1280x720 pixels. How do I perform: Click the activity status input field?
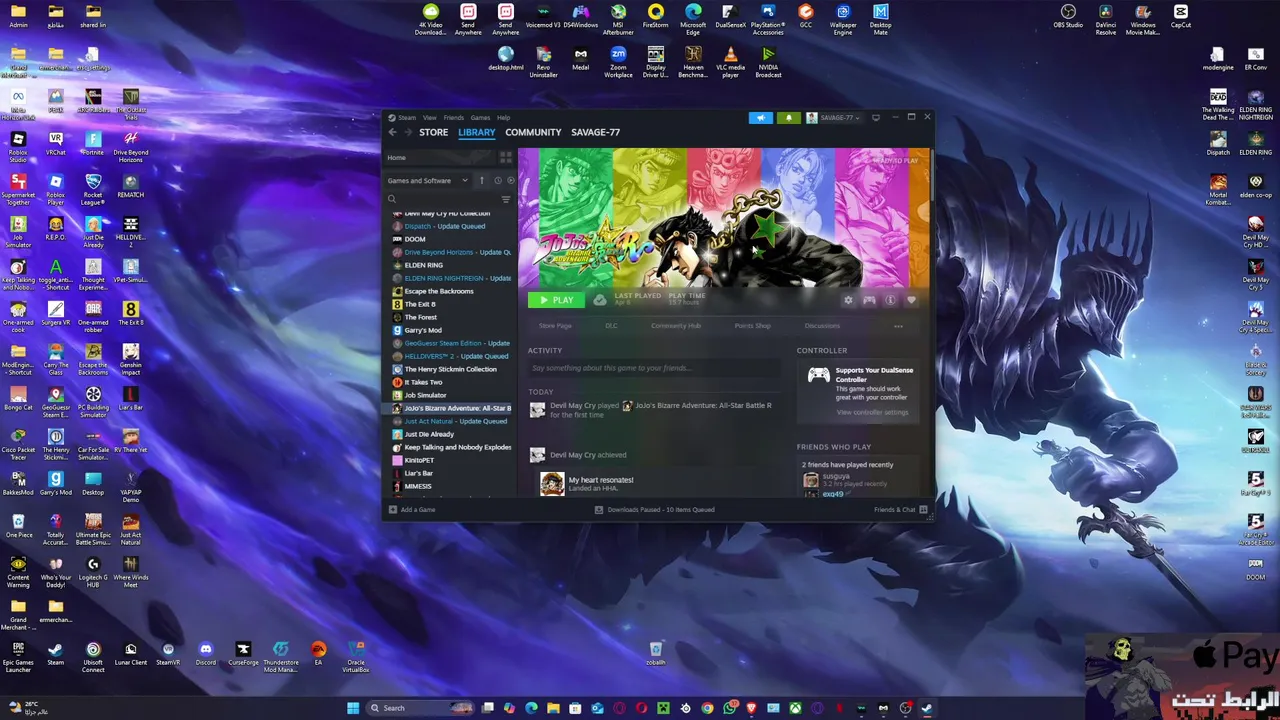[655, 368]
